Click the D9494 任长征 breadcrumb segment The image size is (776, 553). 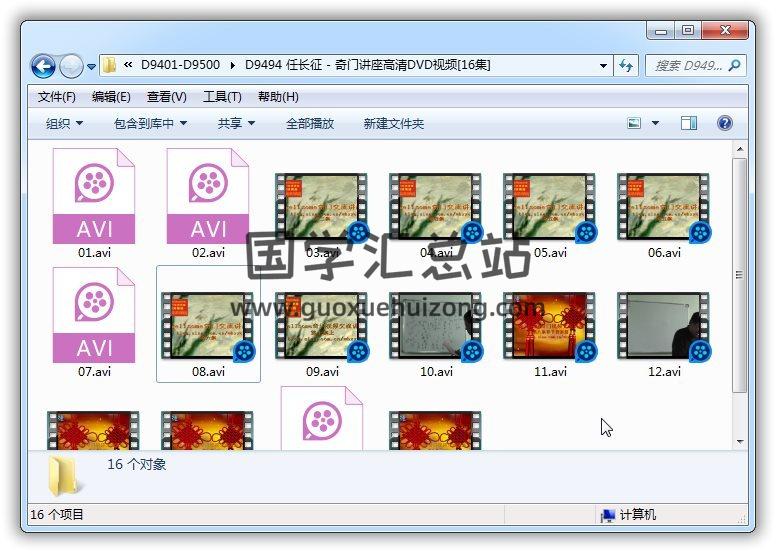pyautogui.click(x=368, y=65)
